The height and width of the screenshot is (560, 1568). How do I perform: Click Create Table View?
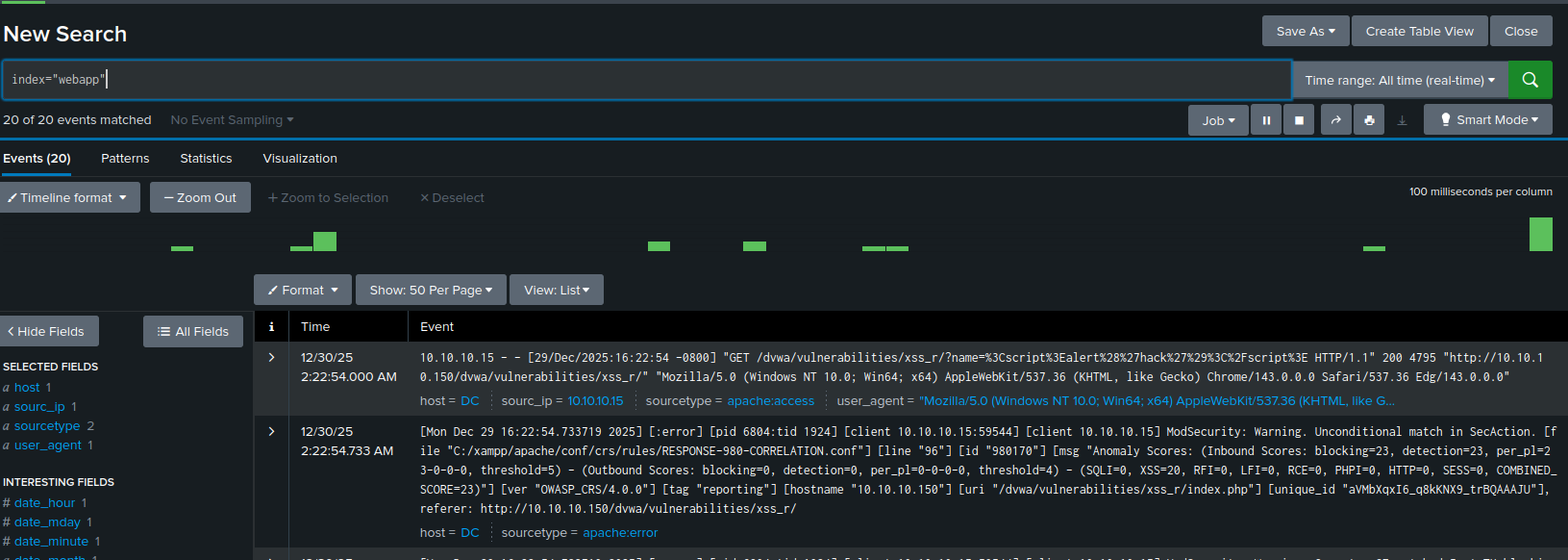click(1420, 31)
